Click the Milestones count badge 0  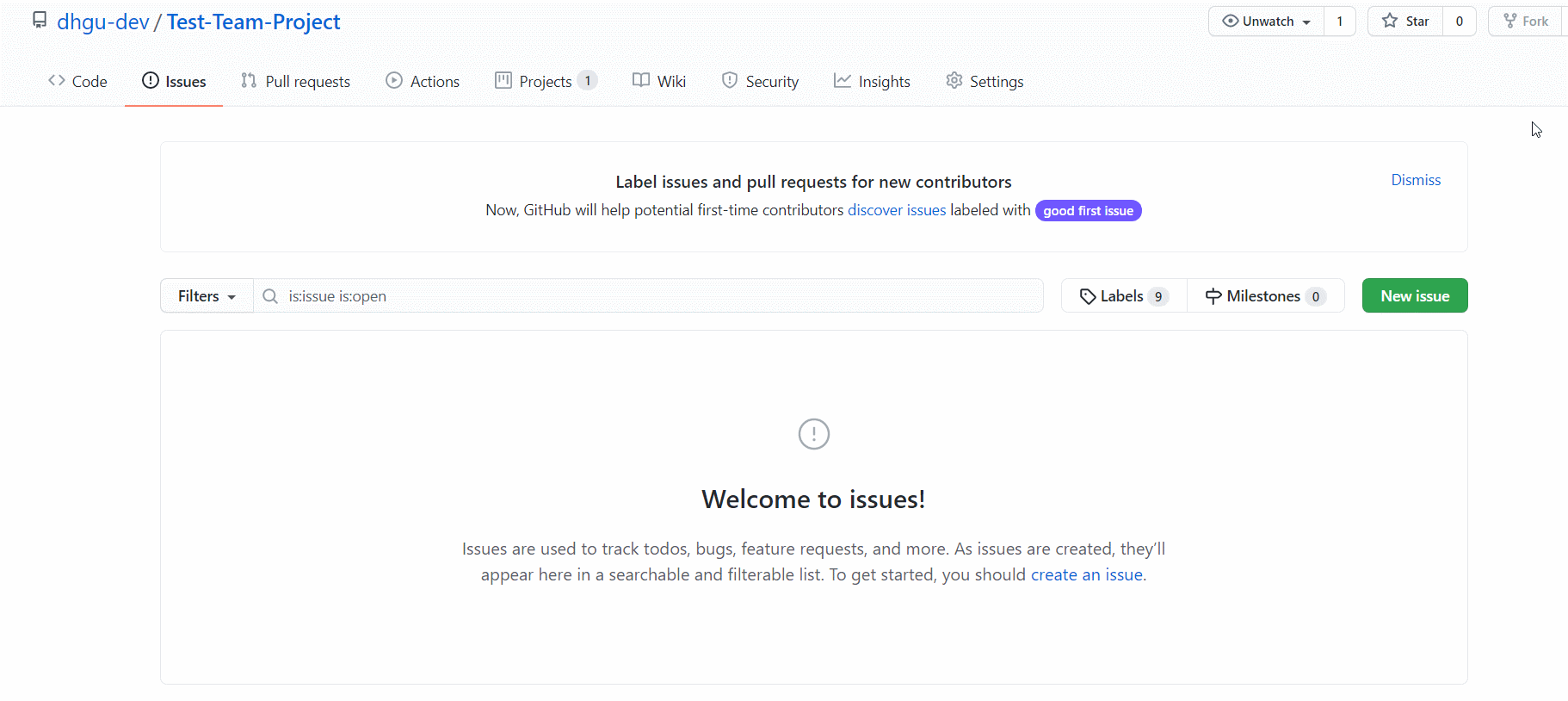click(1316, 296)
